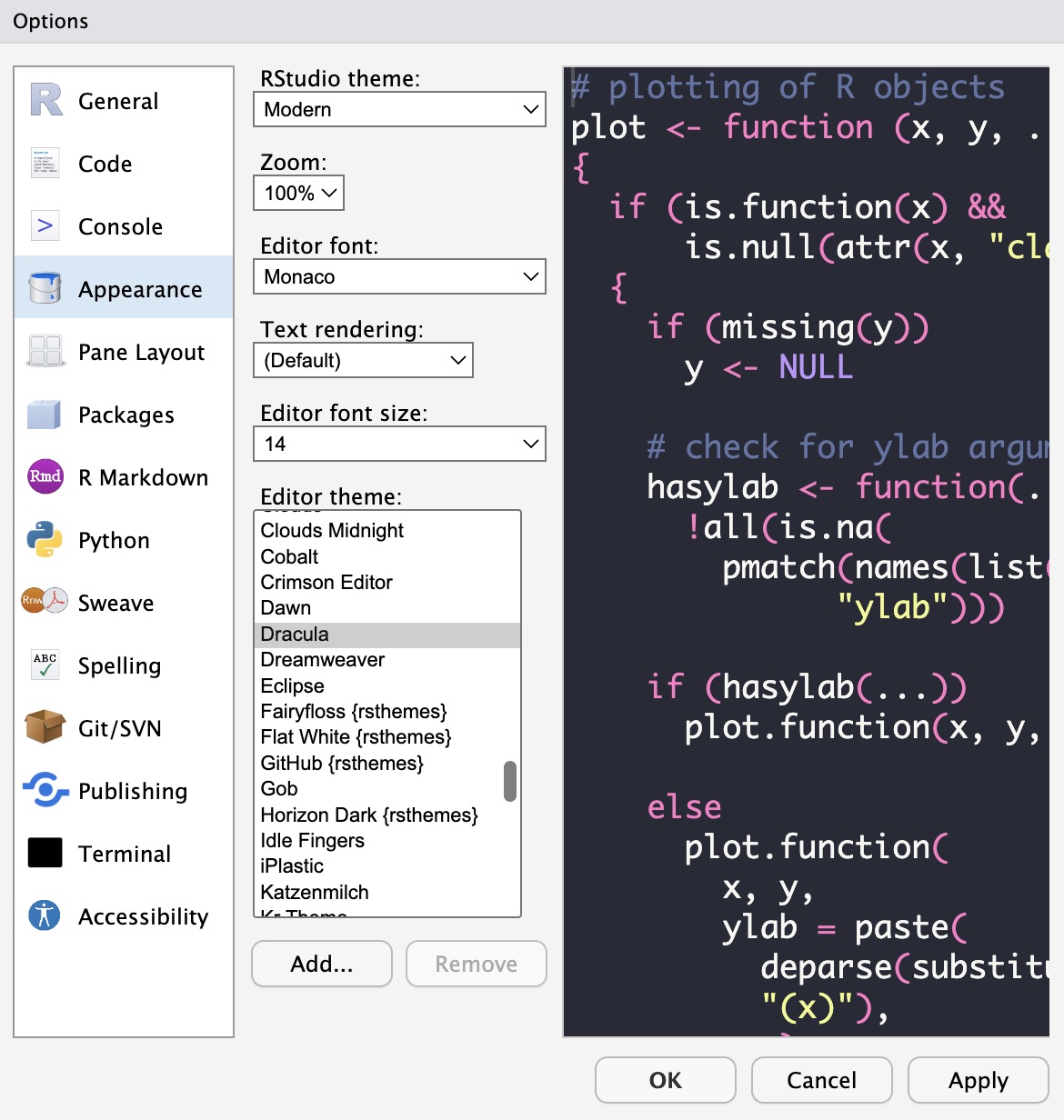Open Python settings via snake icon
The width and height of the screenshot is (1064, 1120).
[45, 540]
